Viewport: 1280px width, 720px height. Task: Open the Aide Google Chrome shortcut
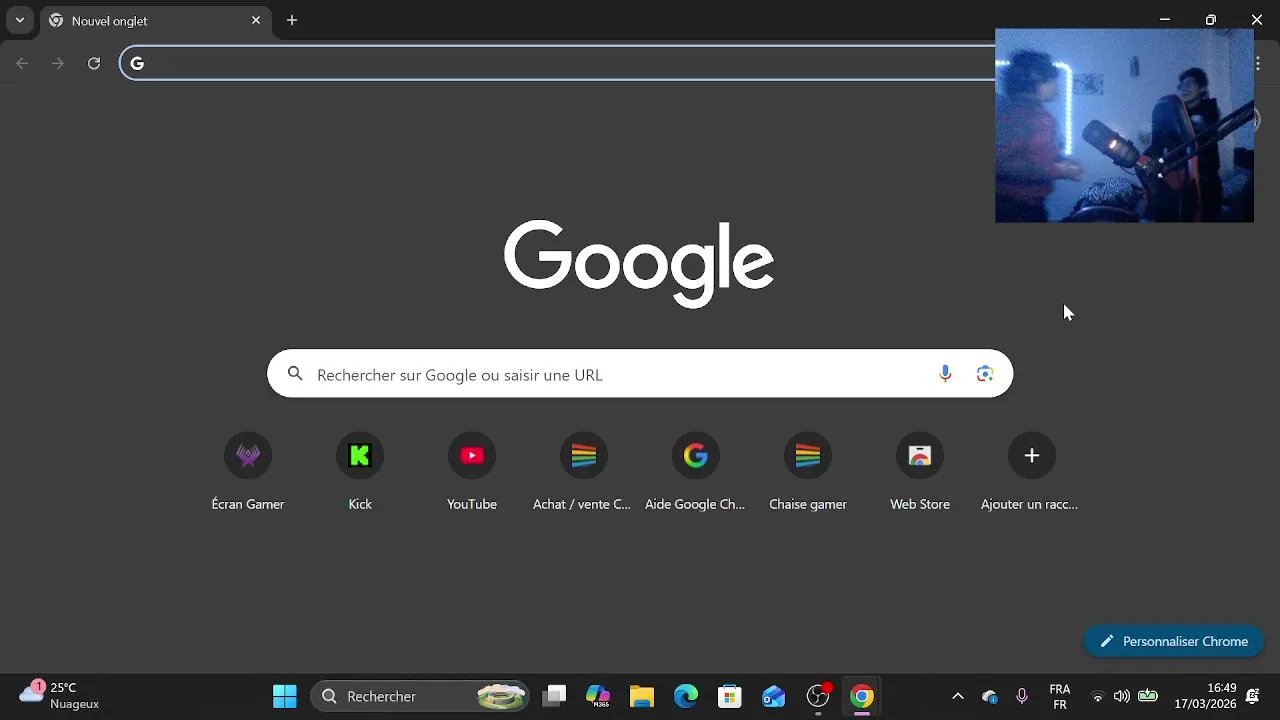pyautogui.click(x=696, y=472)
